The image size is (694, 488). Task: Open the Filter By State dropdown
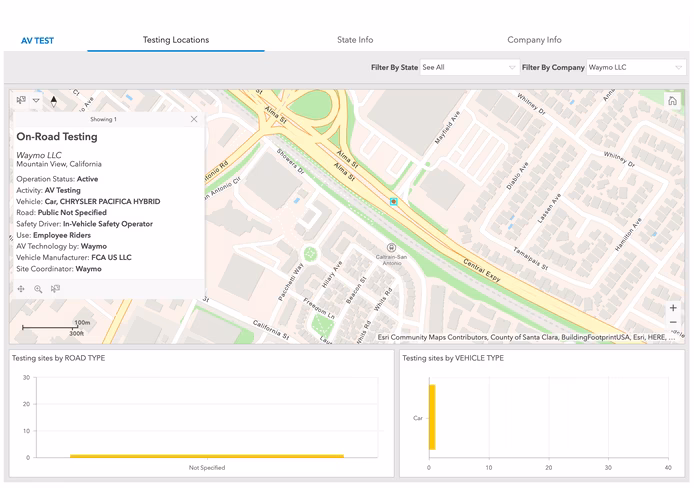(x=469, y=67)
